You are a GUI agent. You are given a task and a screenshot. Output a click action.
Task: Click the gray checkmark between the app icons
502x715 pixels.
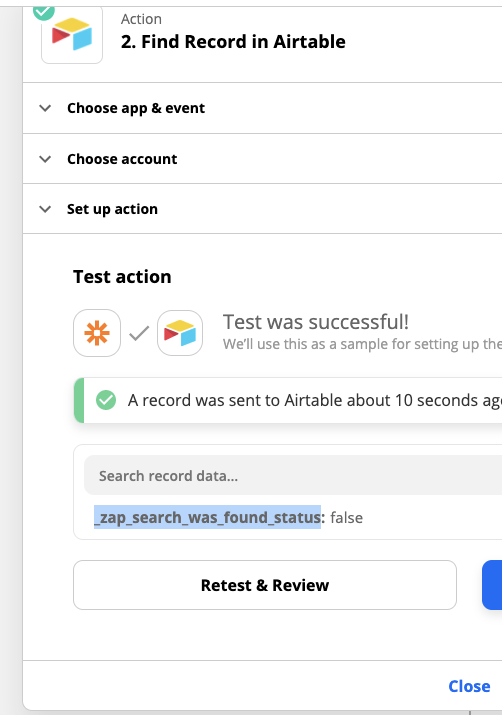tap(139, 333)
